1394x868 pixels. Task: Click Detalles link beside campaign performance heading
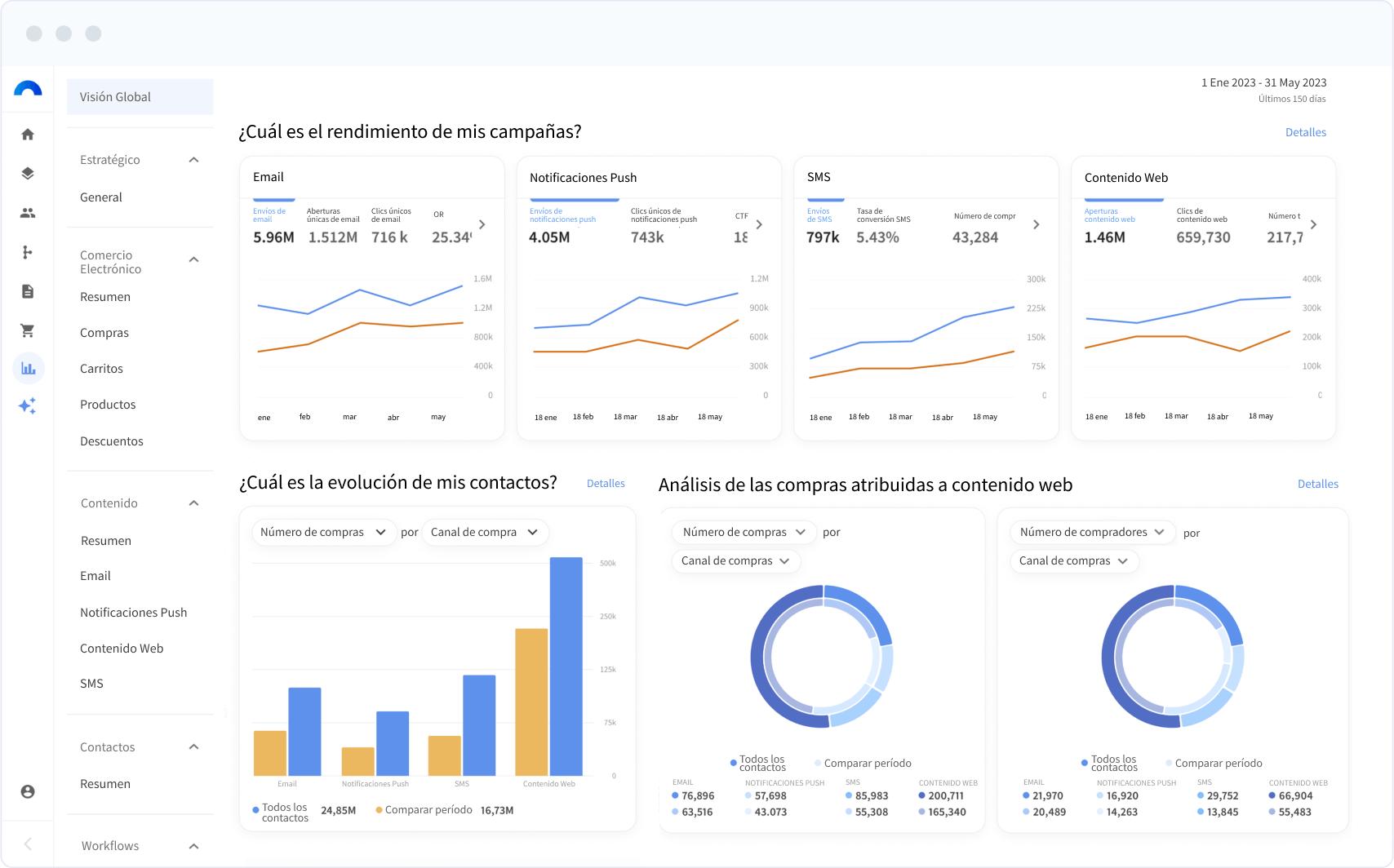click(1305, 132)
